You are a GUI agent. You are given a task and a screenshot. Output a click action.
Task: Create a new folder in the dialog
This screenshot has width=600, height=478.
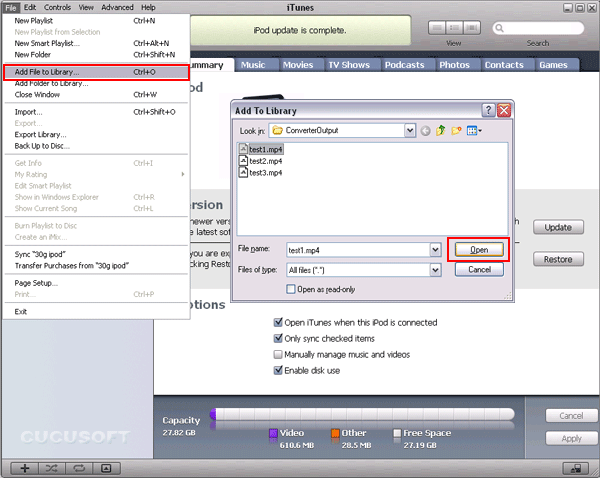[x=458, y=131]
